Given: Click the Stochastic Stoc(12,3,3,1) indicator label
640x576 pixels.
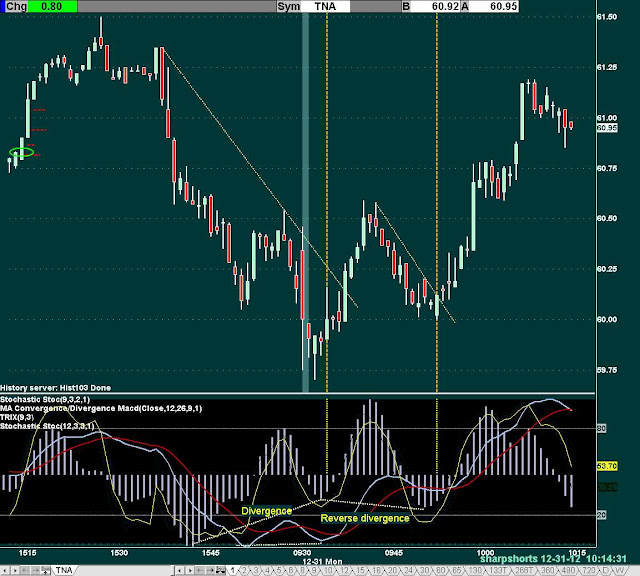Looking at the screenshot, I should click(x=47, y=426).
